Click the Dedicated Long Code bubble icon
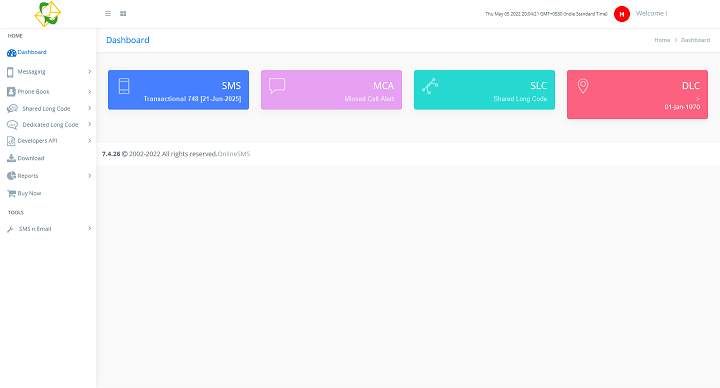The width and height of the screenshot is (720, 388). click(x=12, y=125)
